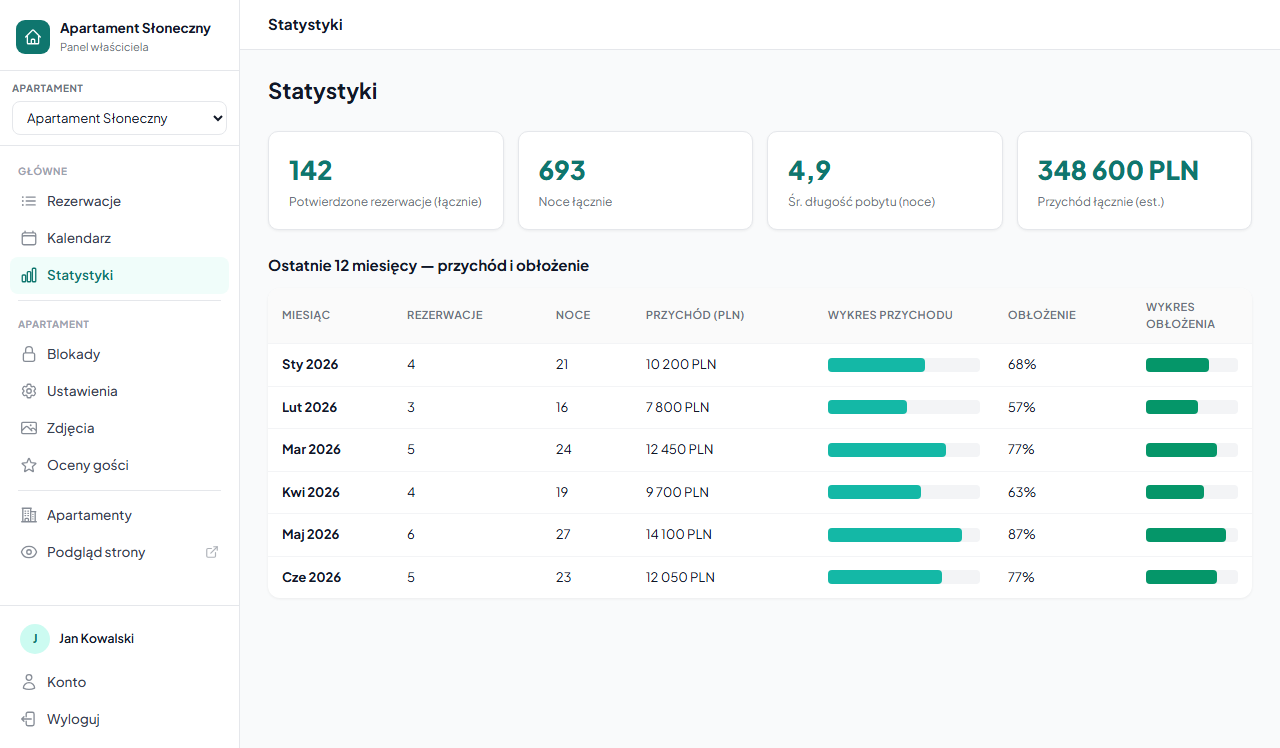This screenshot has height=748, width=1280.
Task: Click the Statystyki bar chart icon
Action: pos(29,275)
